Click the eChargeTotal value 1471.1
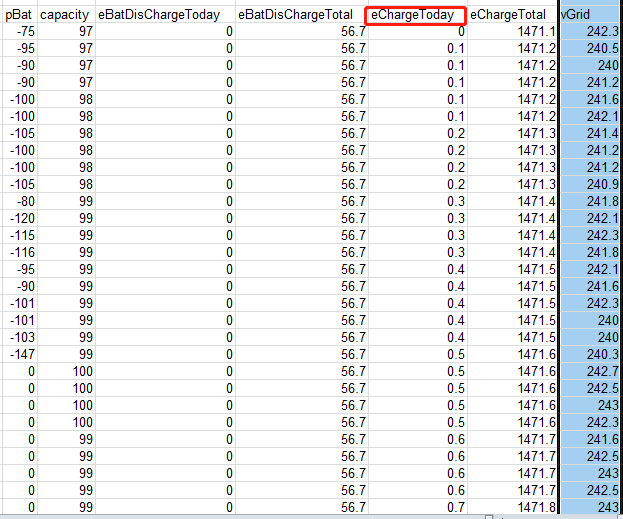 click(x=512, y=31)
